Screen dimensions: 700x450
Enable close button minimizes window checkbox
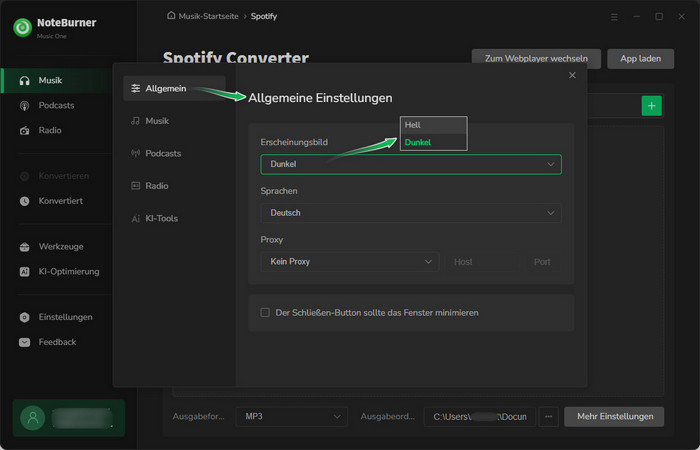265,312
